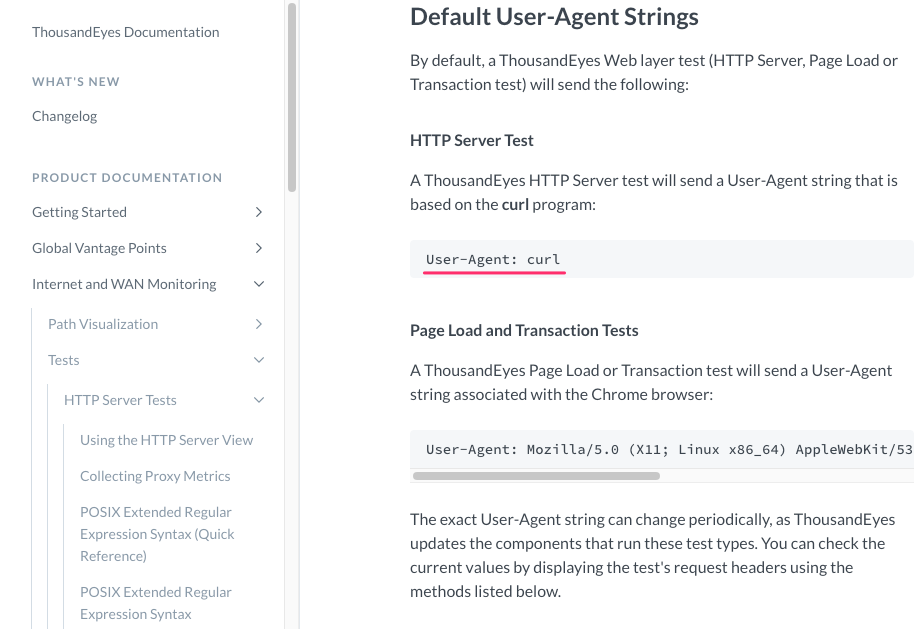Screen dimensions: 915x629
Task: Open Internet and WAN Monitoring section
Action: point(124,284)
